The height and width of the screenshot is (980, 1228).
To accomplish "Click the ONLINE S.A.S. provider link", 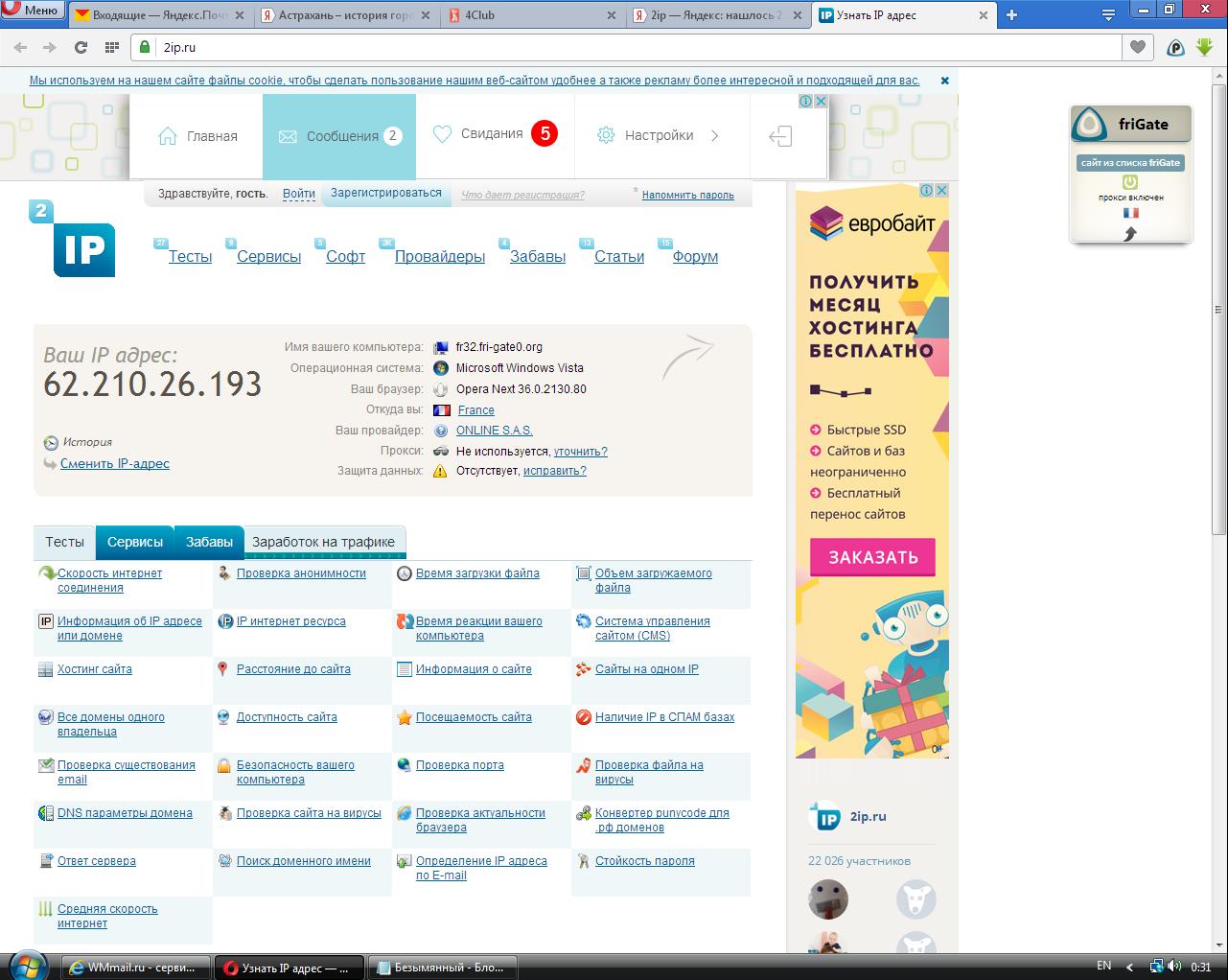I will point(495,431).
